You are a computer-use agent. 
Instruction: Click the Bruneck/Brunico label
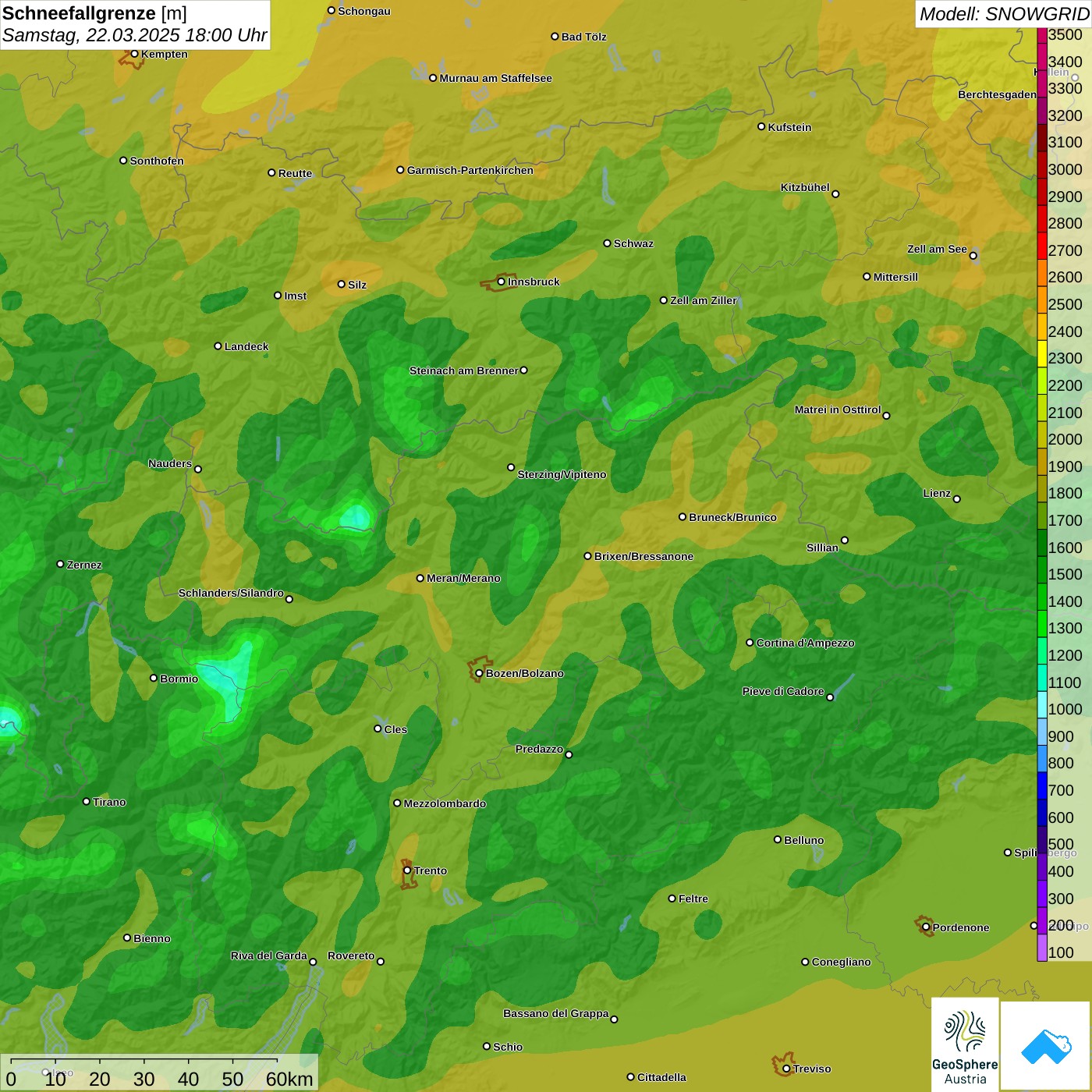(x=733, y=517)
